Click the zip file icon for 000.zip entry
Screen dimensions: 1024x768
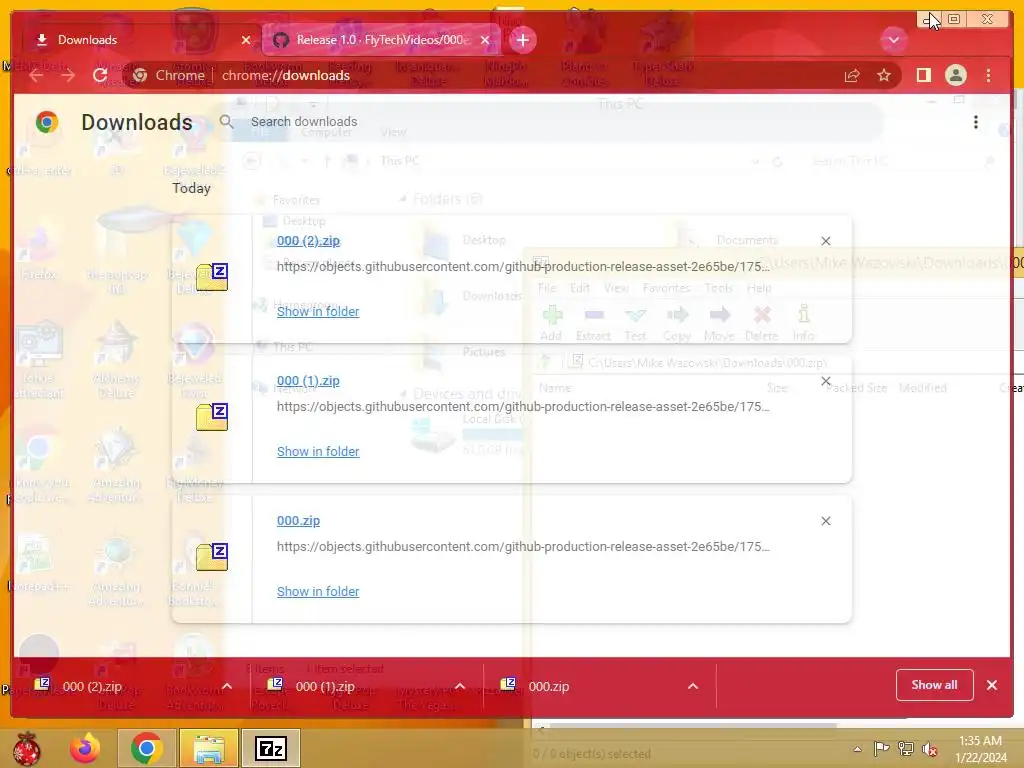[x=212, y=557]
